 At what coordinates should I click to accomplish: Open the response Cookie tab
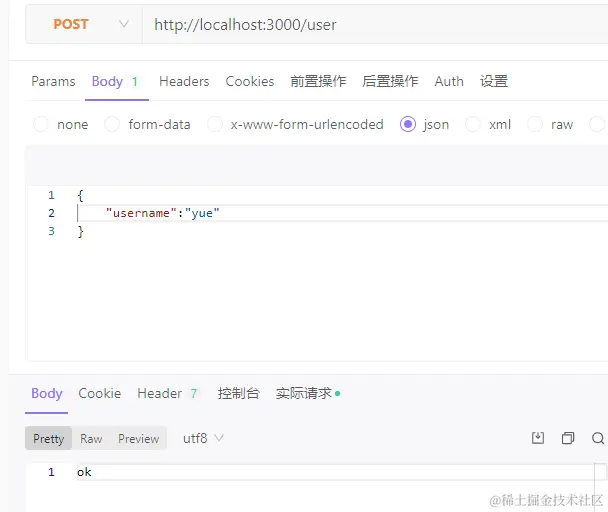[x=100, y=393]
